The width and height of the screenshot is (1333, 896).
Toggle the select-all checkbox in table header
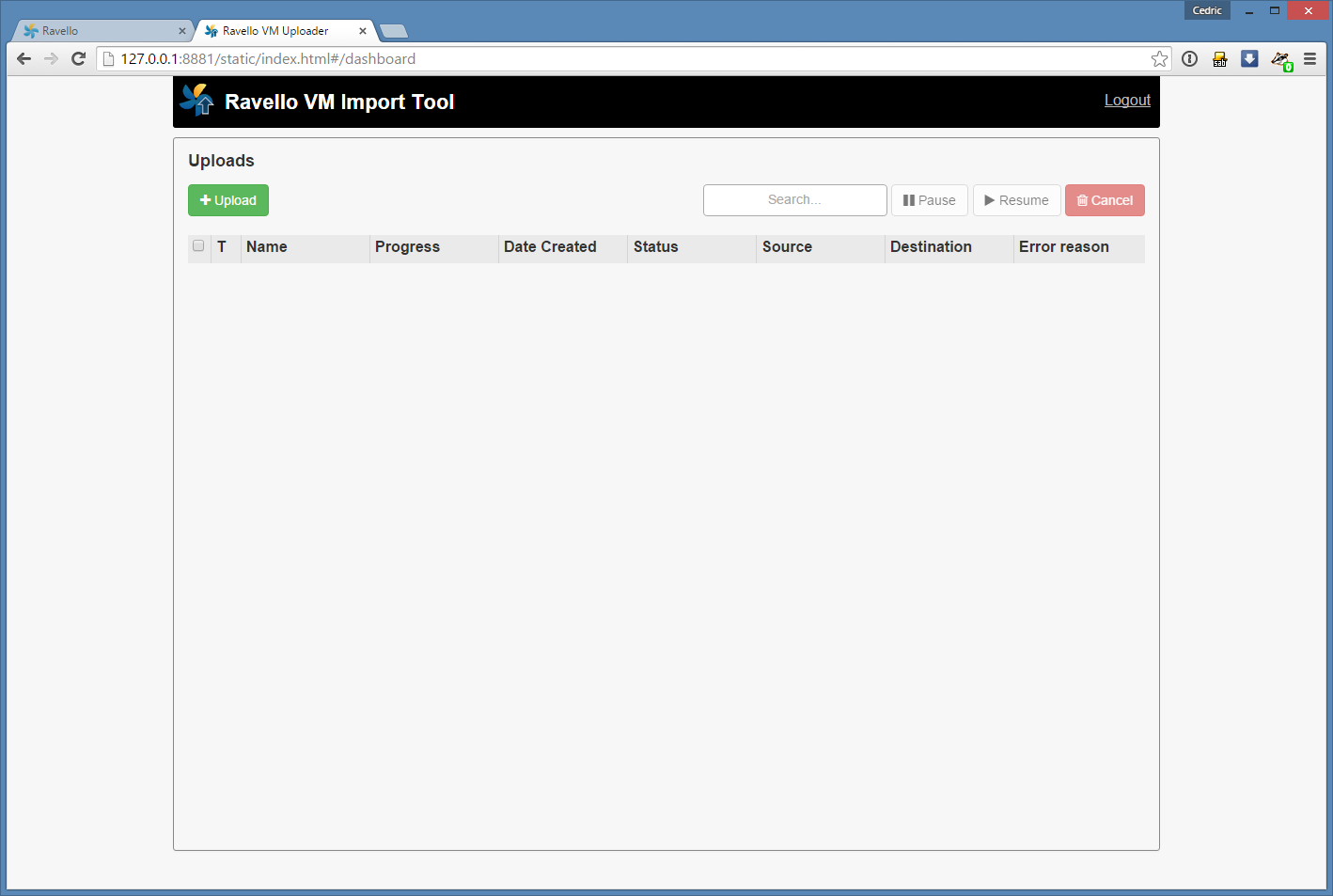coord(198,246)
